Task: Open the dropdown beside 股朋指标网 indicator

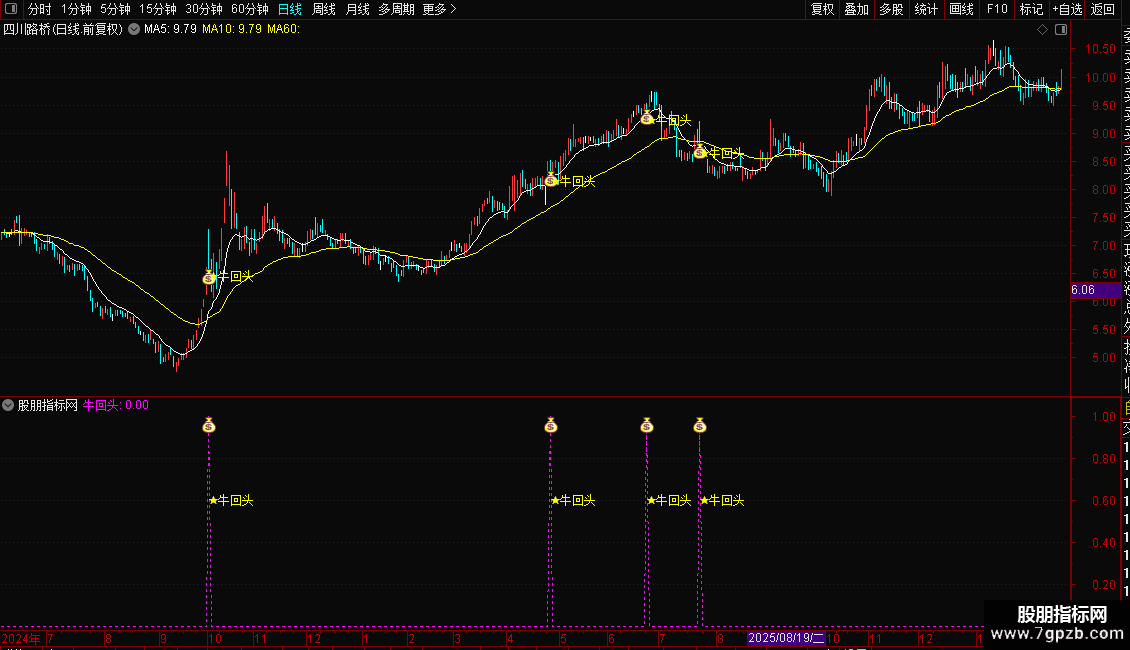Action: click(8, 405)
